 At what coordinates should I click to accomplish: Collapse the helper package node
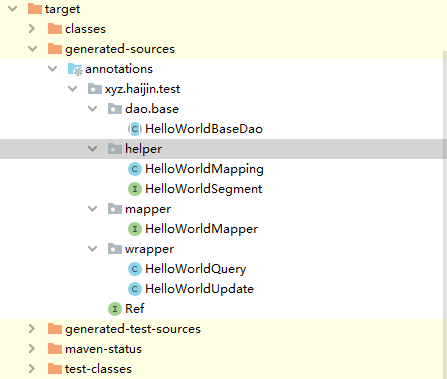pyautogui.click(x=92, y=149)
